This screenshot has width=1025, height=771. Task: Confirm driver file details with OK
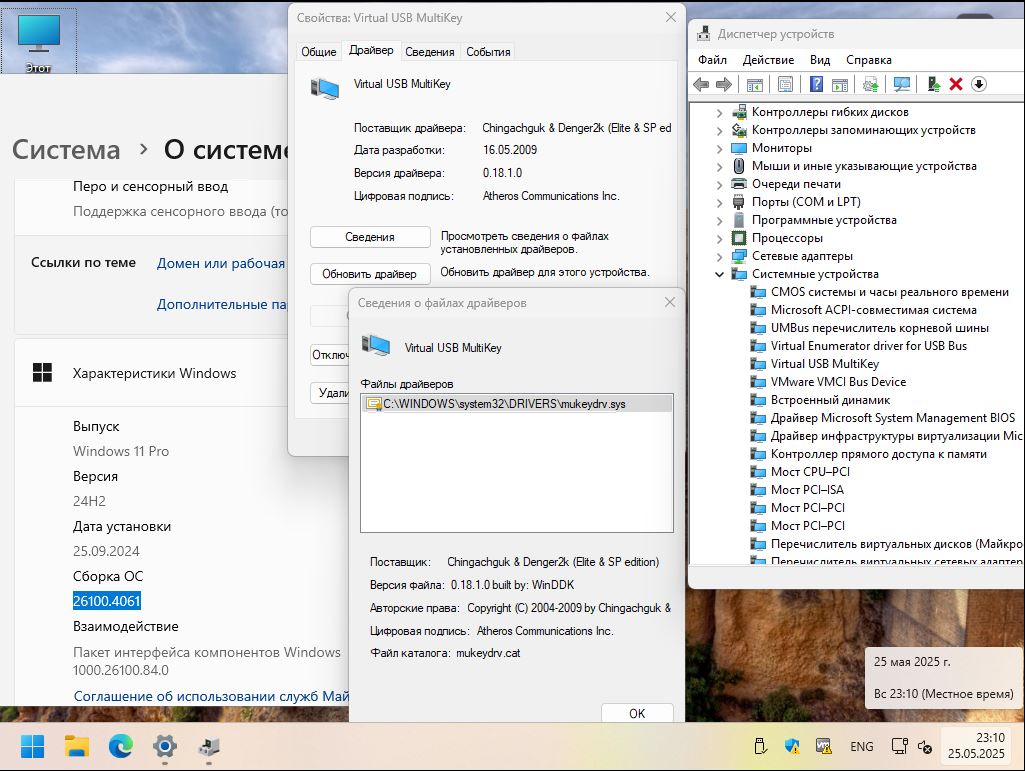(x=637, y=713)
